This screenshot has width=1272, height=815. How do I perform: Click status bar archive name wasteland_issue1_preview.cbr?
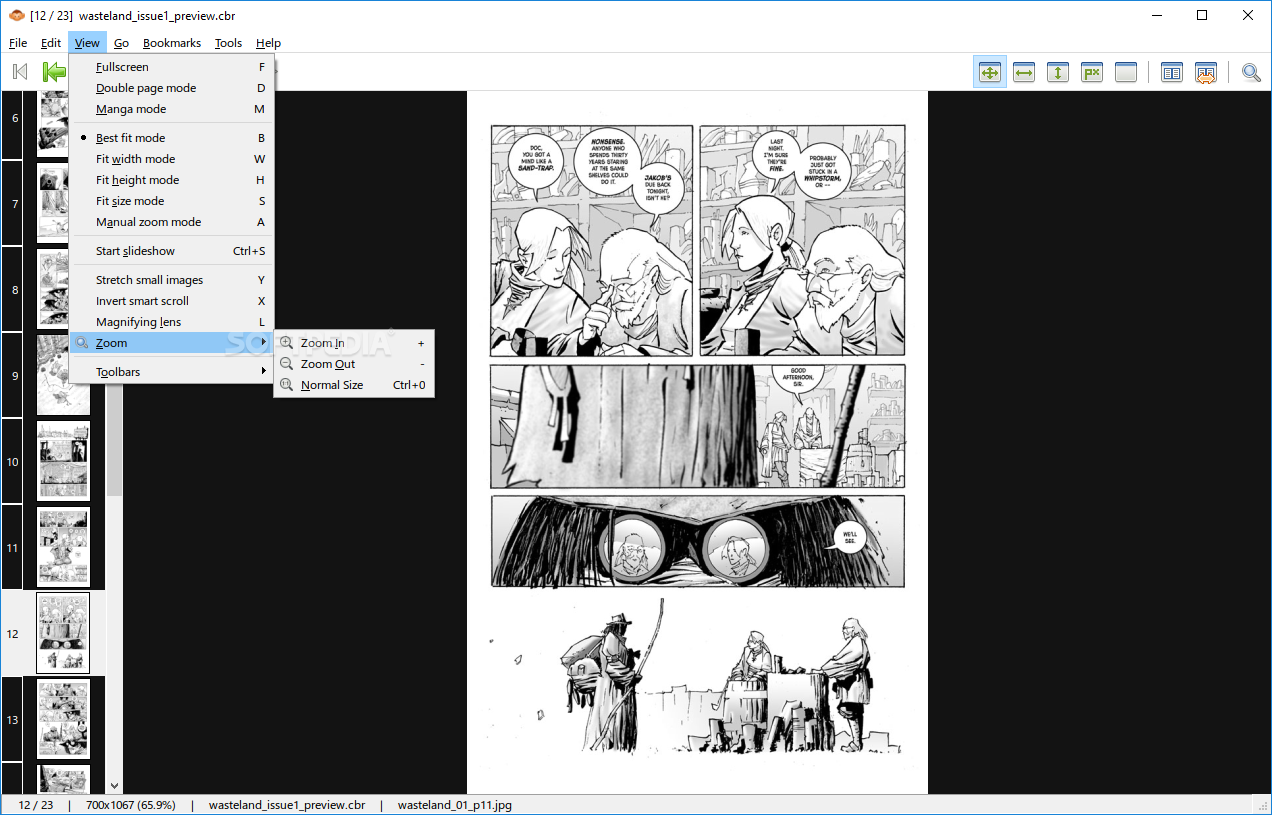(x=286, y=805)
